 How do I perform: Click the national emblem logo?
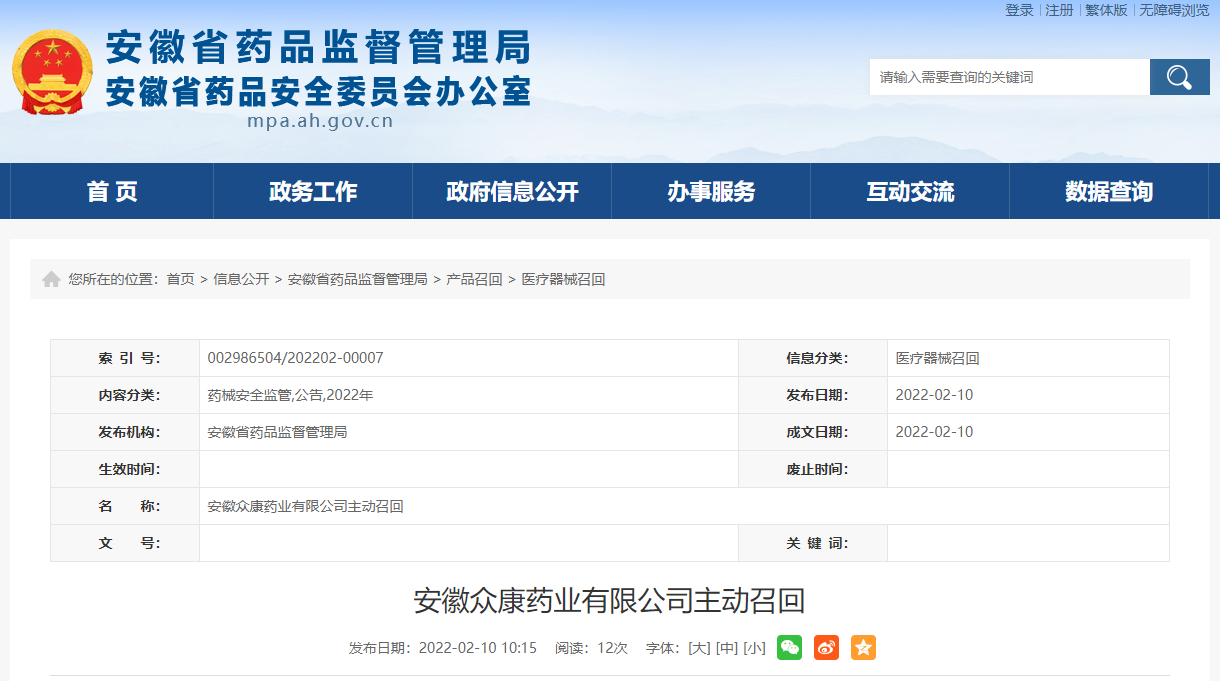(52, 72)
